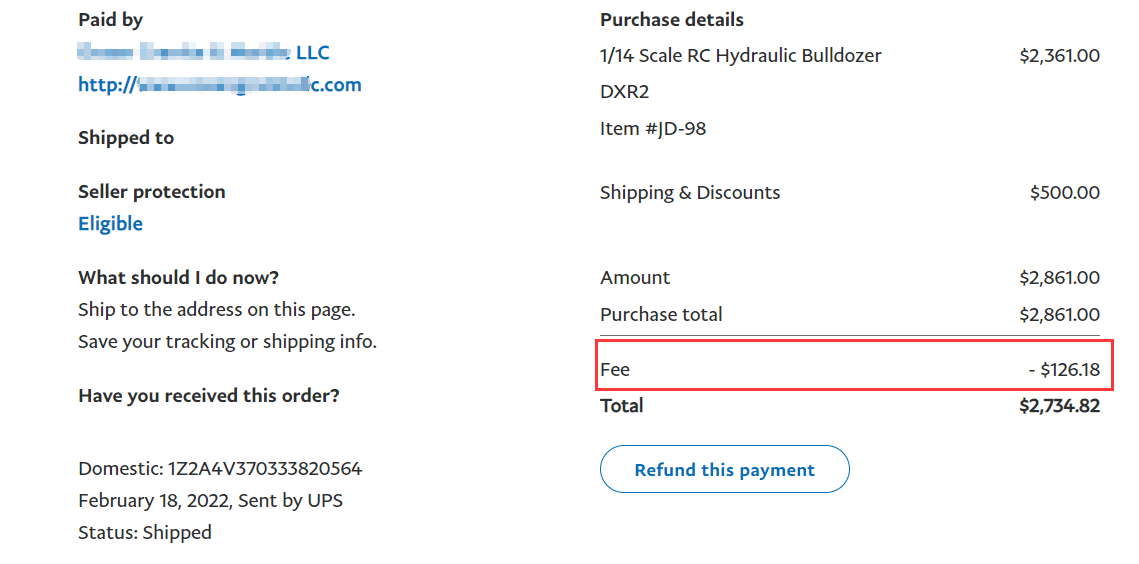The width and height of the screenshot is (1139, 564).
Task: Click the bold Total value $2,734.82
Action: [1059, 406]
